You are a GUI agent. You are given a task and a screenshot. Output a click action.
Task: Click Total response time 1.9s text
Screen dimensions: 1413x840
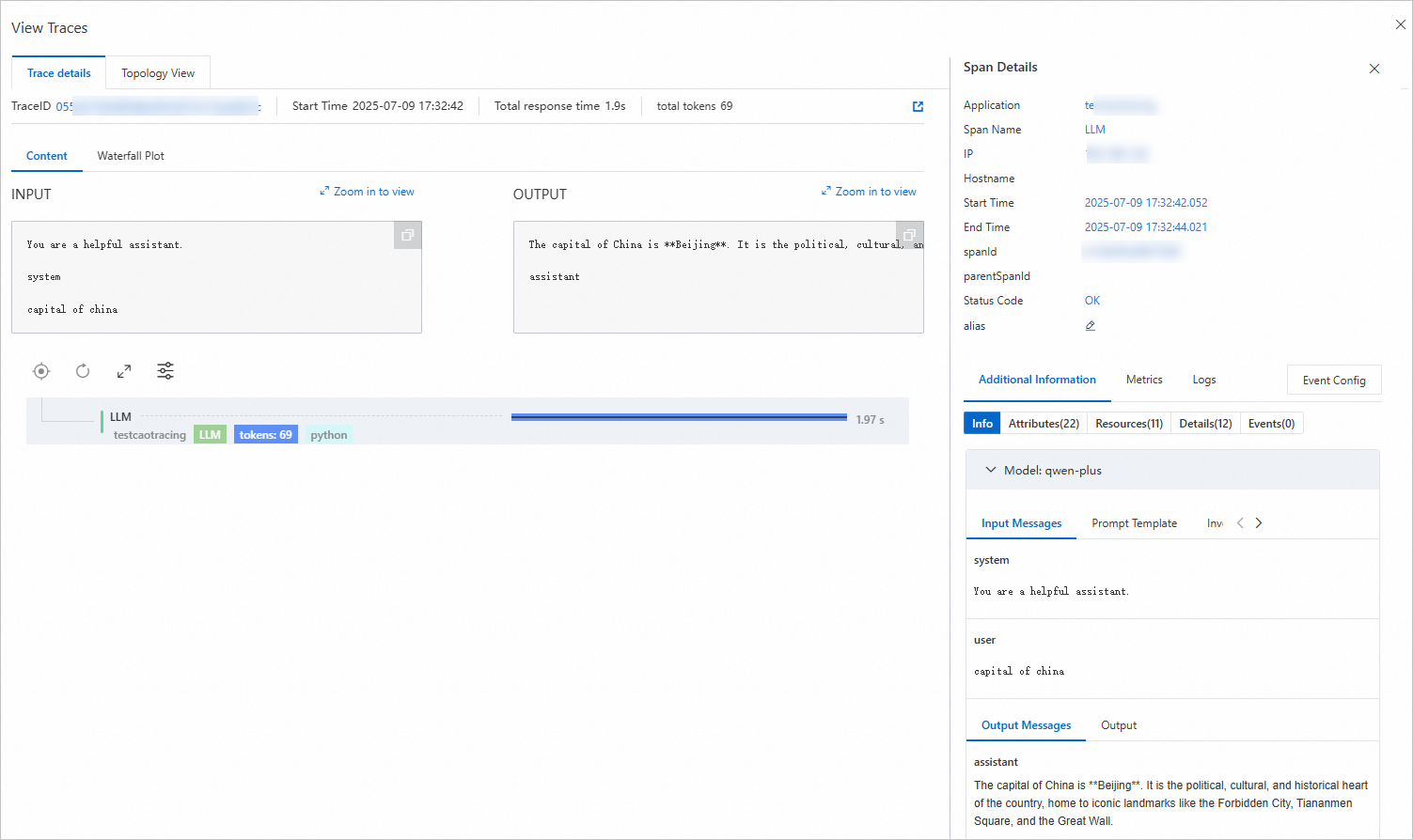click(560, 106)
